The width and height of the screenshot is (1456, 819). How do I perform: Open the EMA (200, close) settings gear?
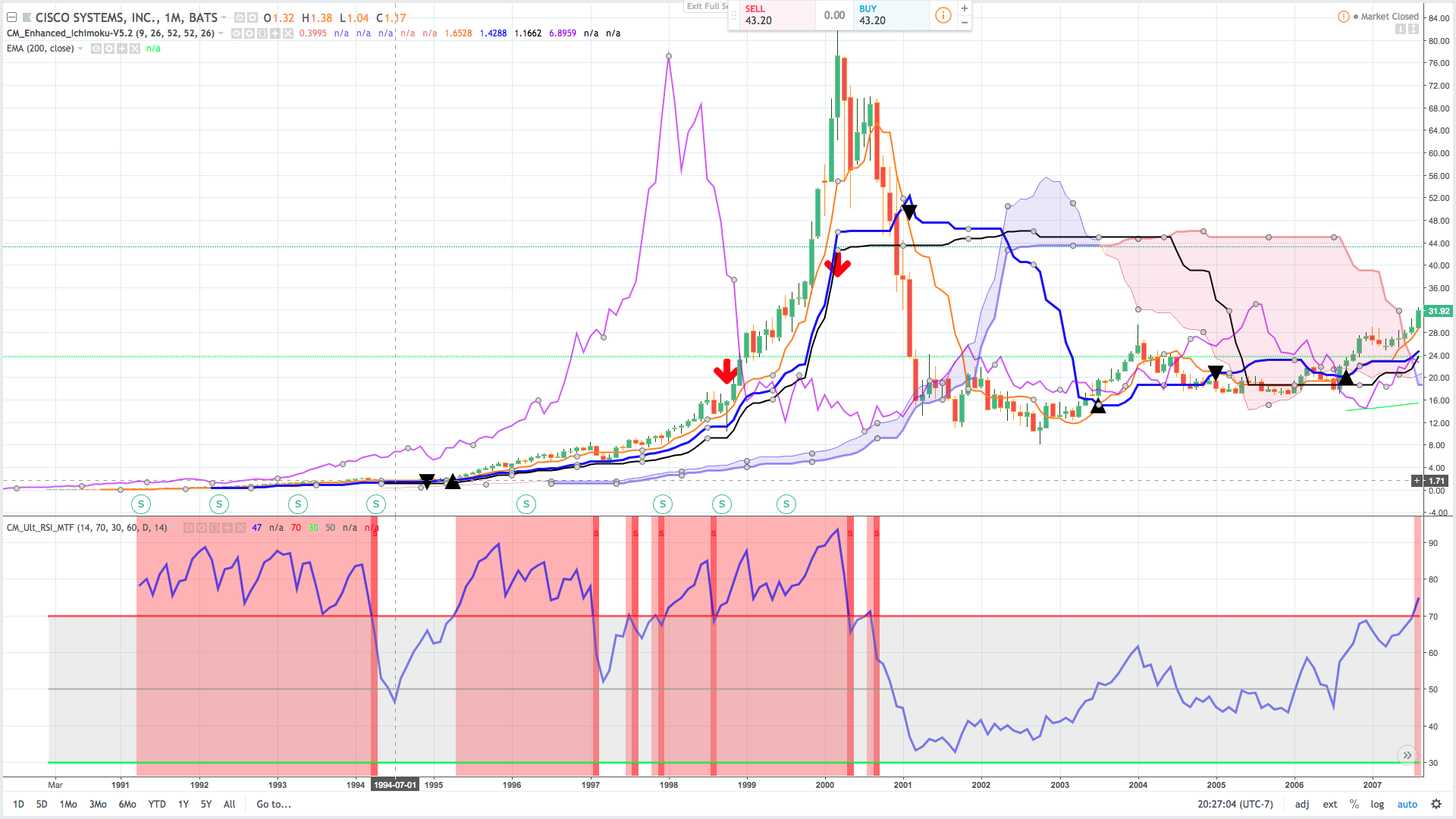[x=109, y=49]
